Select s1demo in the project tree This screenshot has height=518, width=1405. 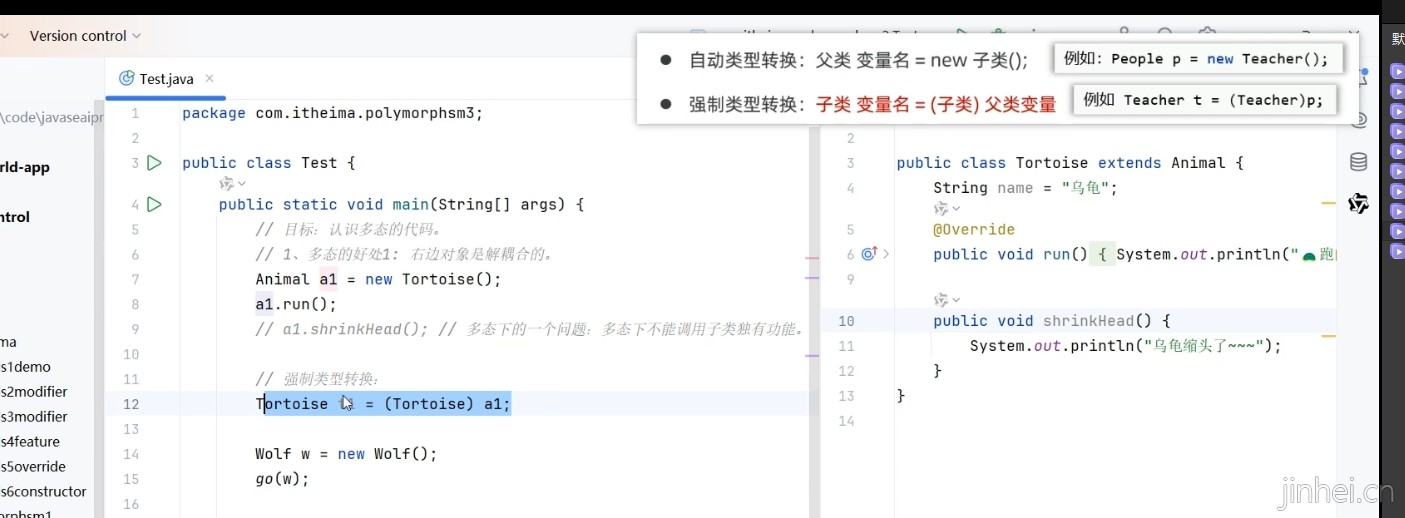[x=26, y=367]
